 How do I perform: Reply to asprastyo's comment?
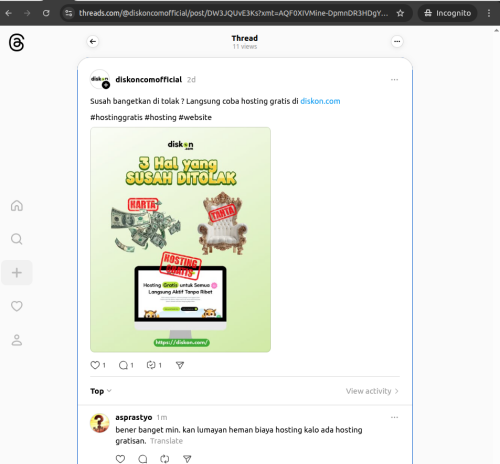[x=143, y=459]
